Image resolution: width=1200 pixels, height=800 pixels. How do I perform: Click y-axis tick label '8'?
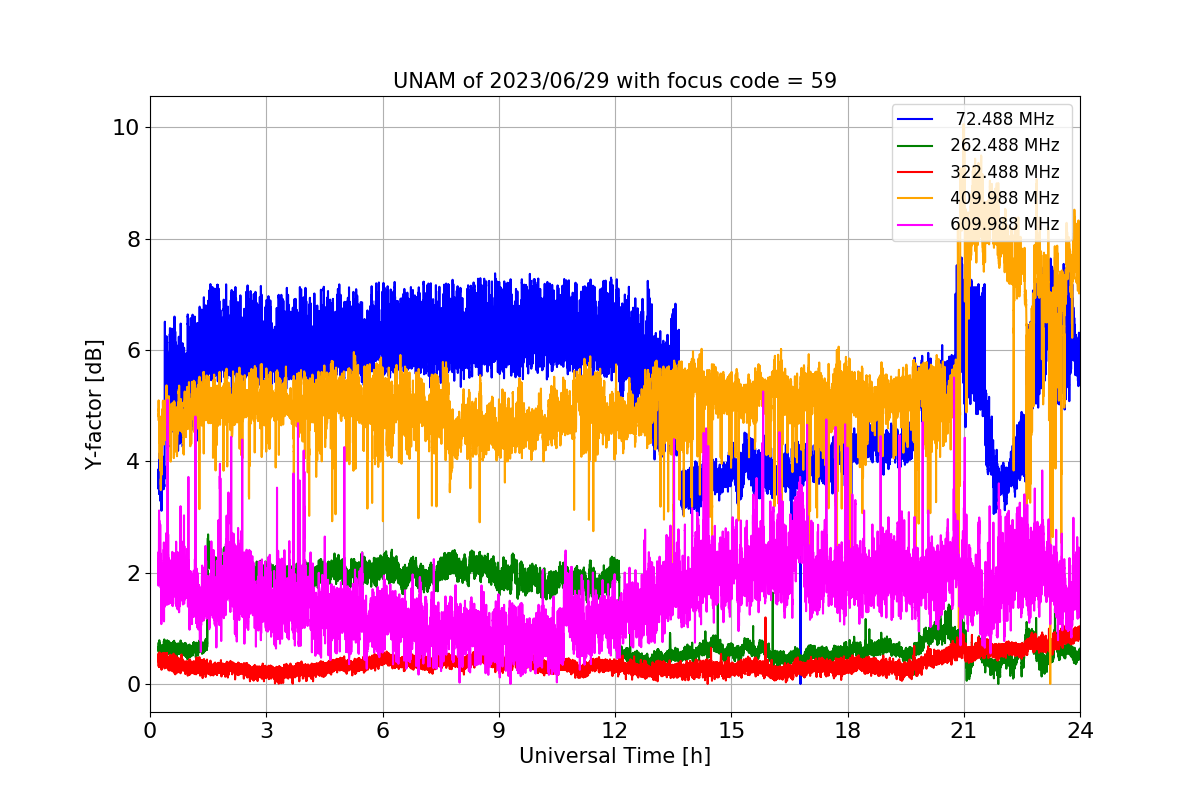click(133, 239)
